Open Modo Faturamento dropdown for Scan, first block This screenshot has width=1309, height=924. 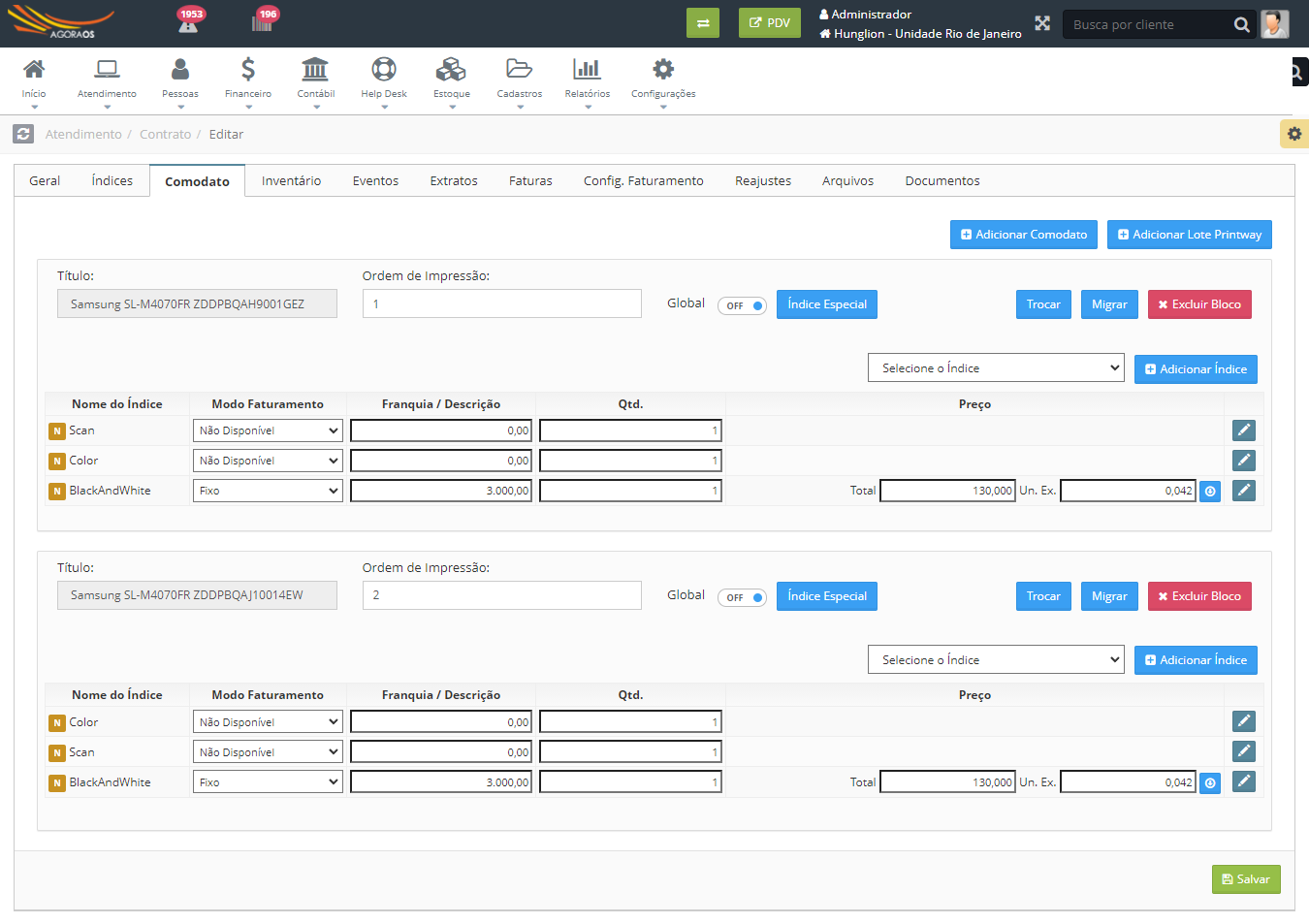268,430
